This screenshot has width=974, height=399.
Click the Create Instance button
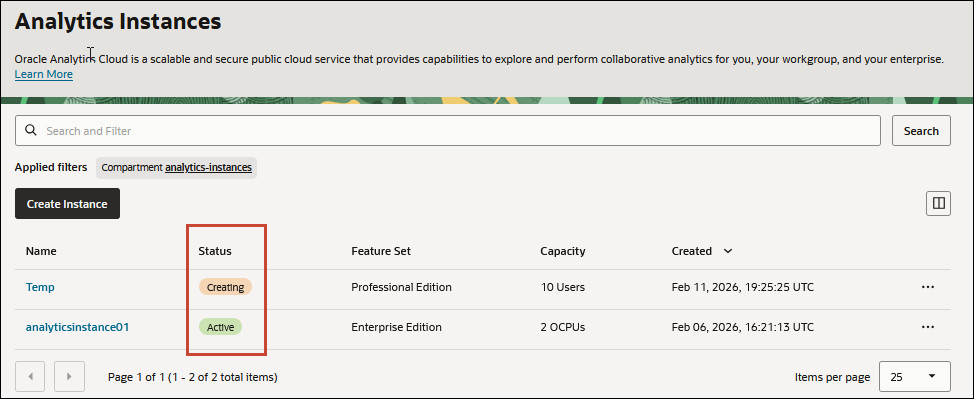[67, 204]
